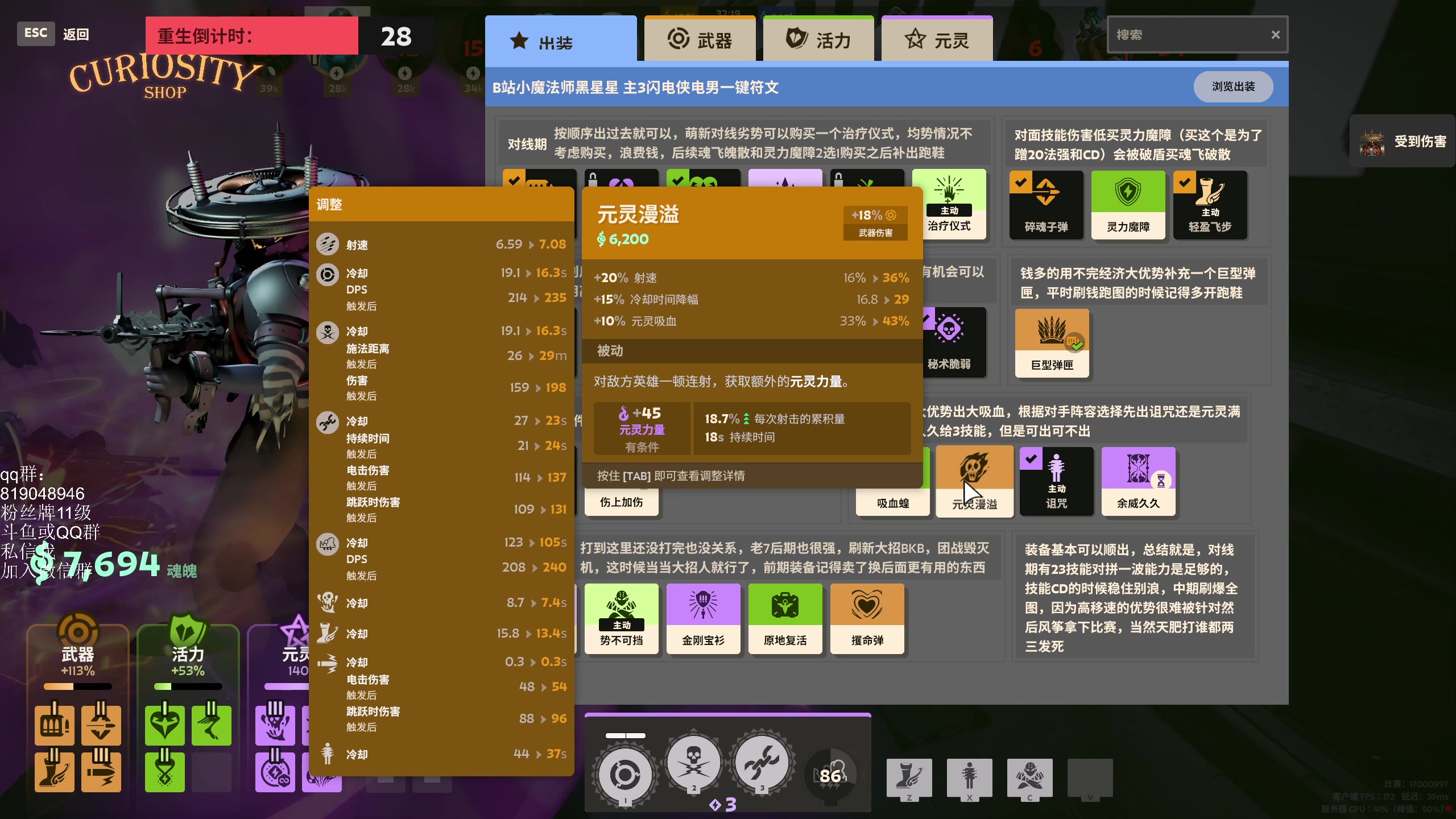Click the +18% 武器伤害 bonus badge
Image resolution: width=1456 pixels, height=819 pixels.
(875, 223)
